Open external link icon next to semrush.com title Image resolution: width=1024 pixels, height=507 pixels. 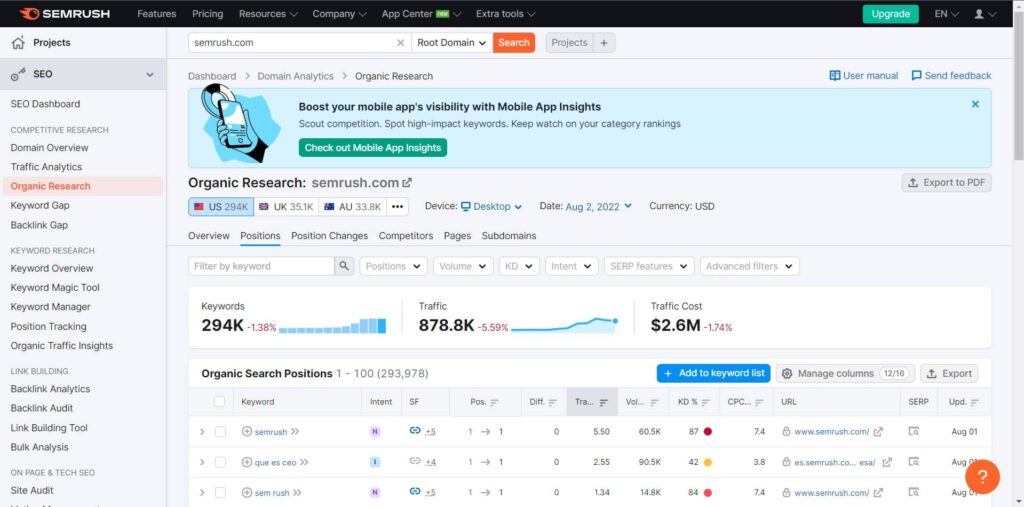[x=408, y=183]
